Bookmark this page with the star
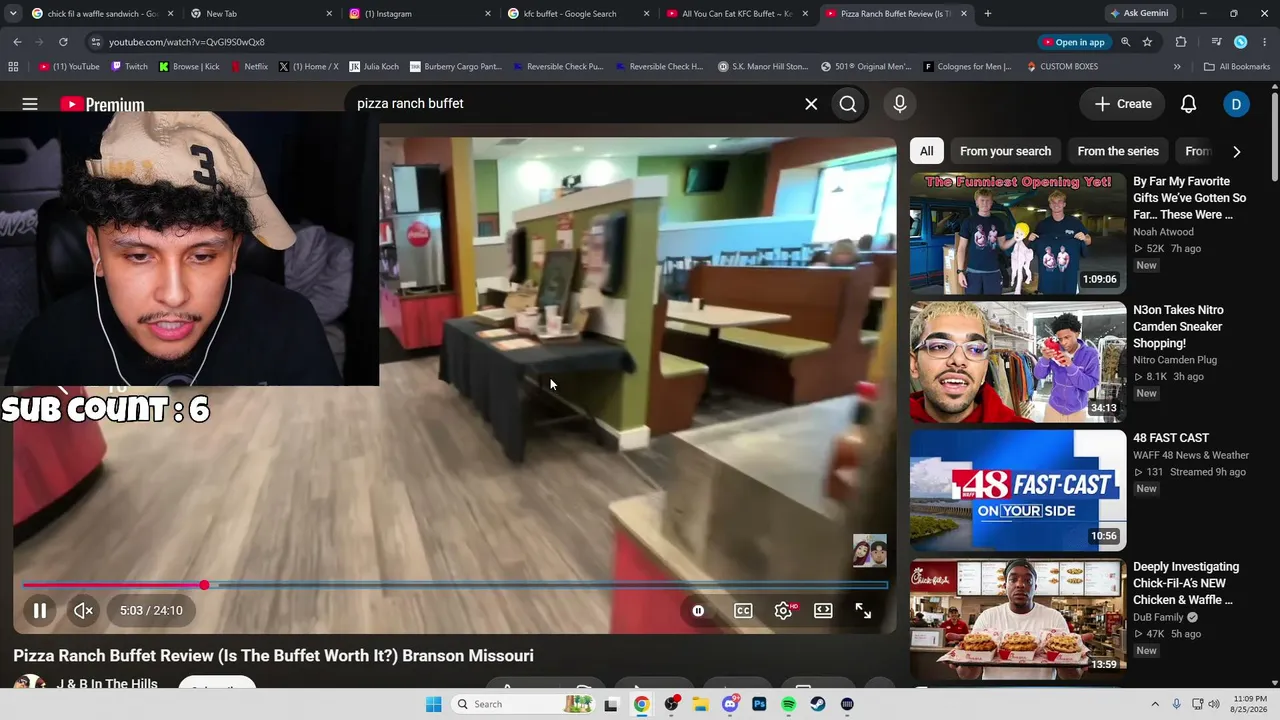1280x720 pixels. point(1147,42)
